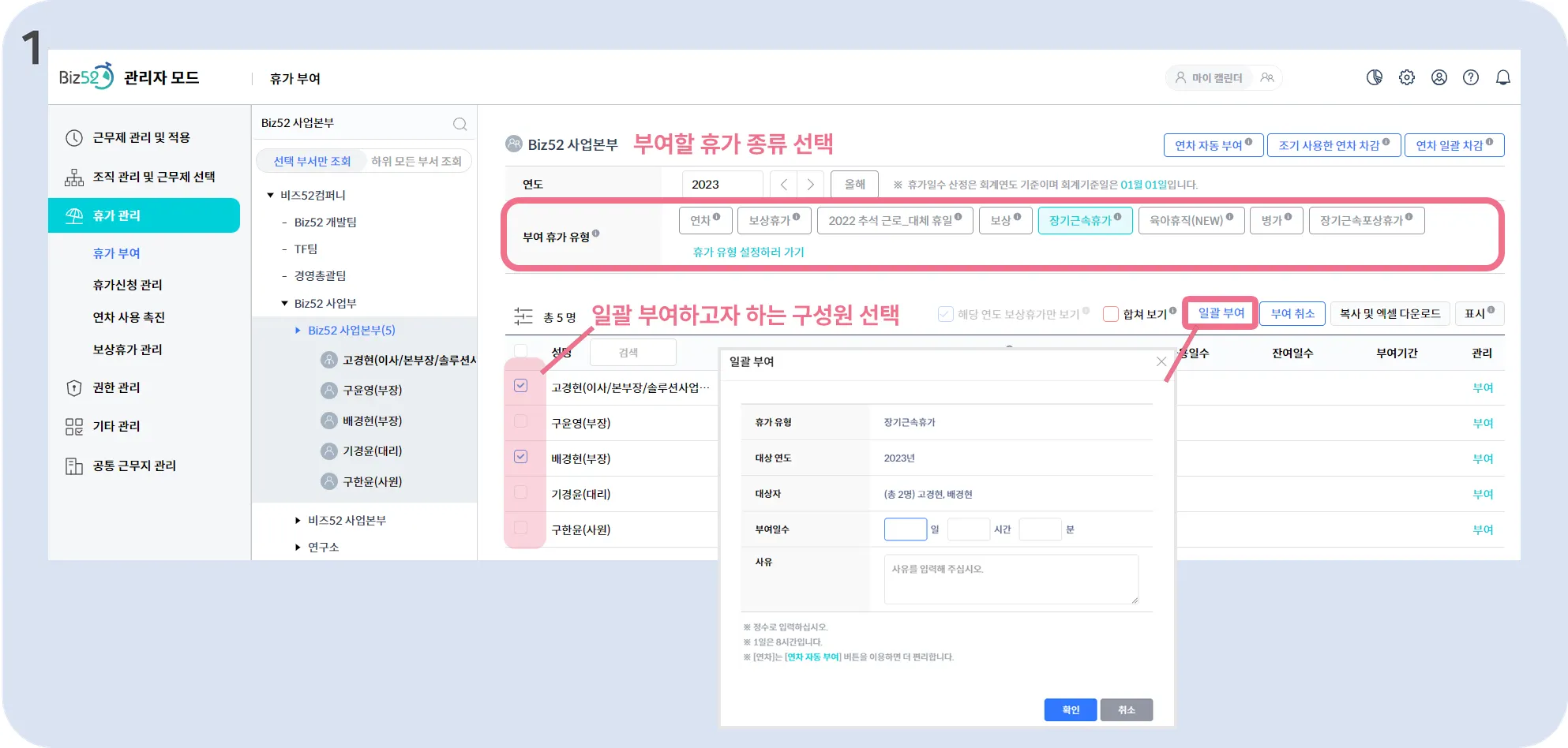Expand the Biz52 사업본부(5) tree node

click(298, 331)
